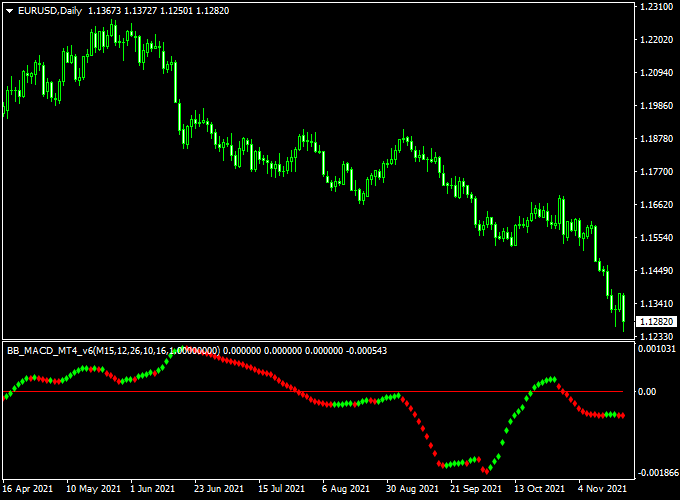
Task: Select the 1.13410 price axis label
Action: click(x=657, y=304)
